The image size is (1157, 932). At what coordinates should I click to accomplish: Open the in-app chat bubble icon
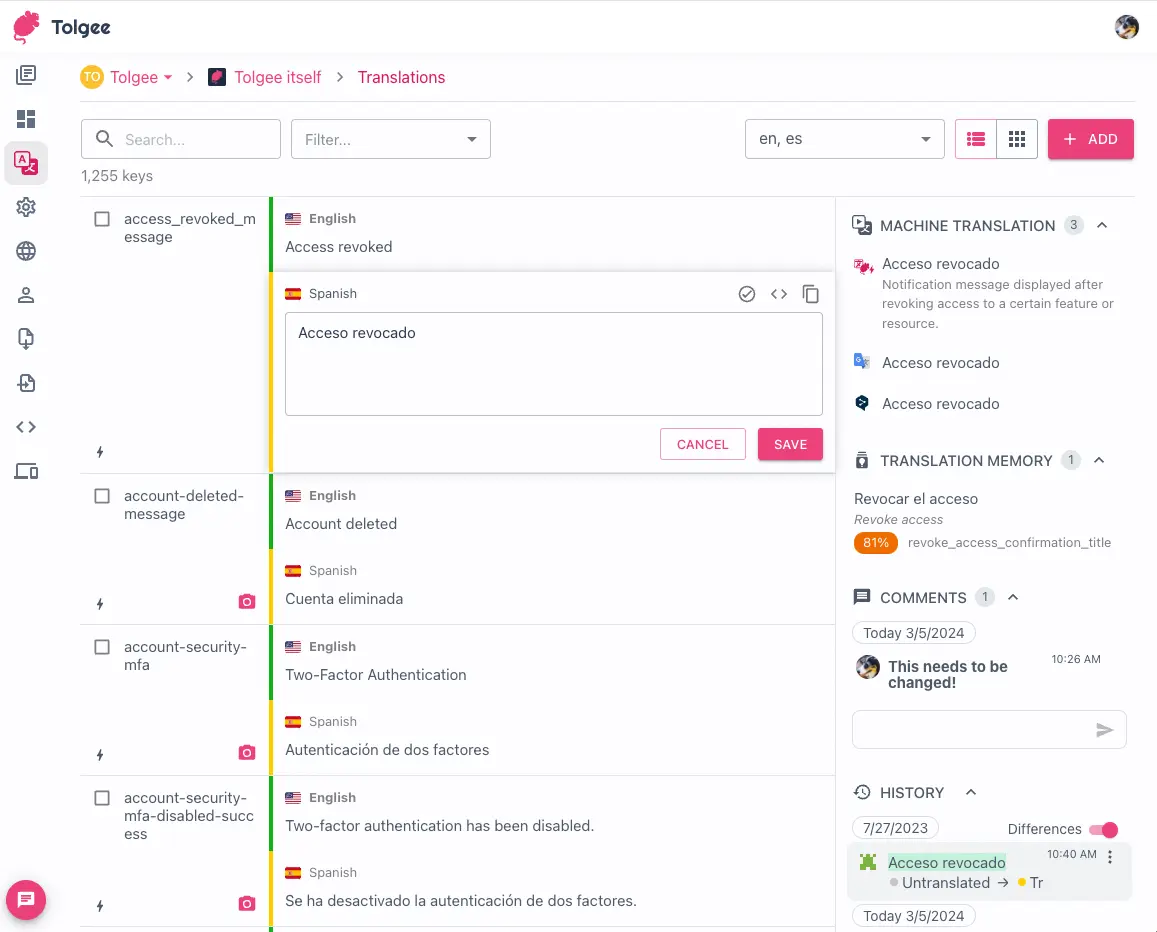click(x=25, y=900)
